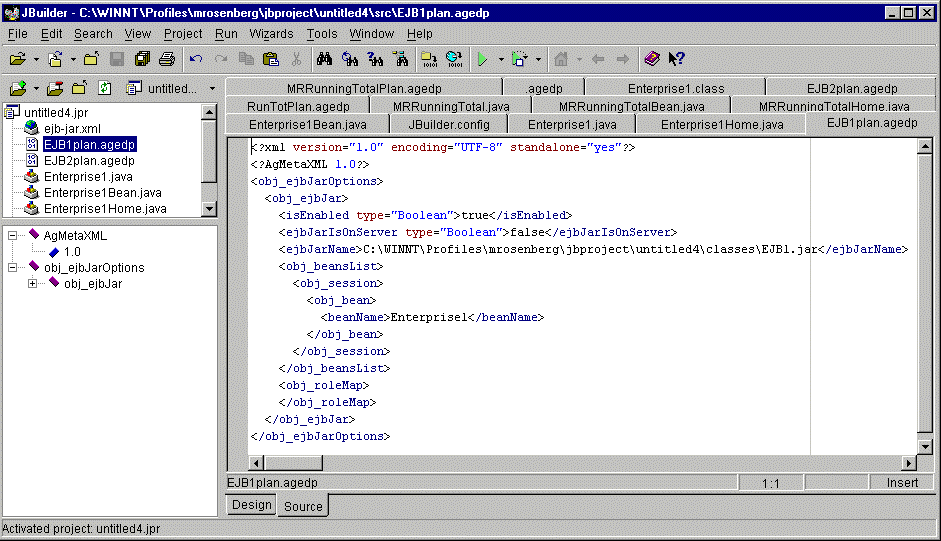This screenshot has width=941, height=541.
Task: Switch to the Enterprise1Bean.java tab
Action: [307, 124]
